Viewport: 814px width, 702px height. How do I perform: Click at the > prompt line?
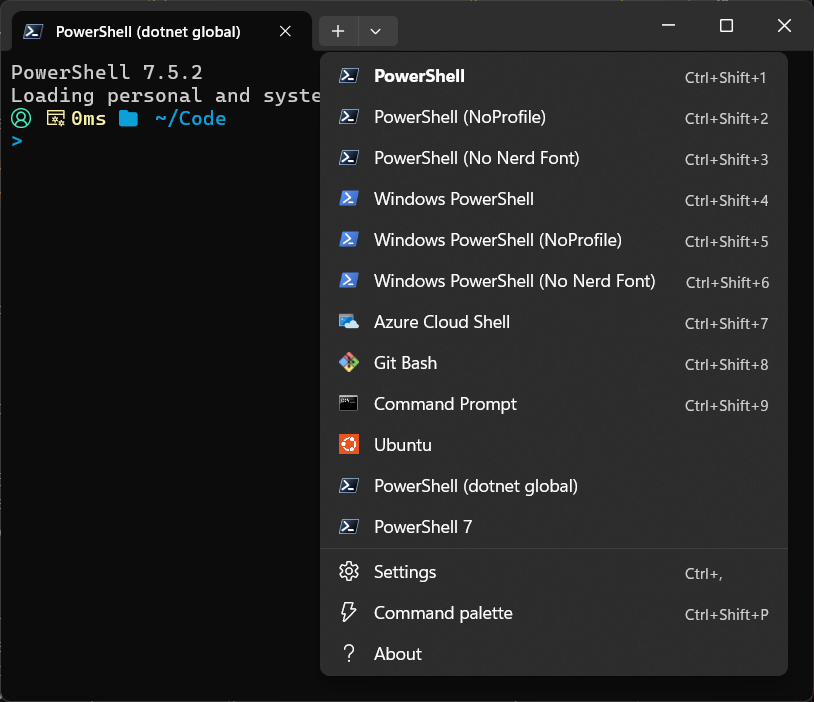(17, 141)
